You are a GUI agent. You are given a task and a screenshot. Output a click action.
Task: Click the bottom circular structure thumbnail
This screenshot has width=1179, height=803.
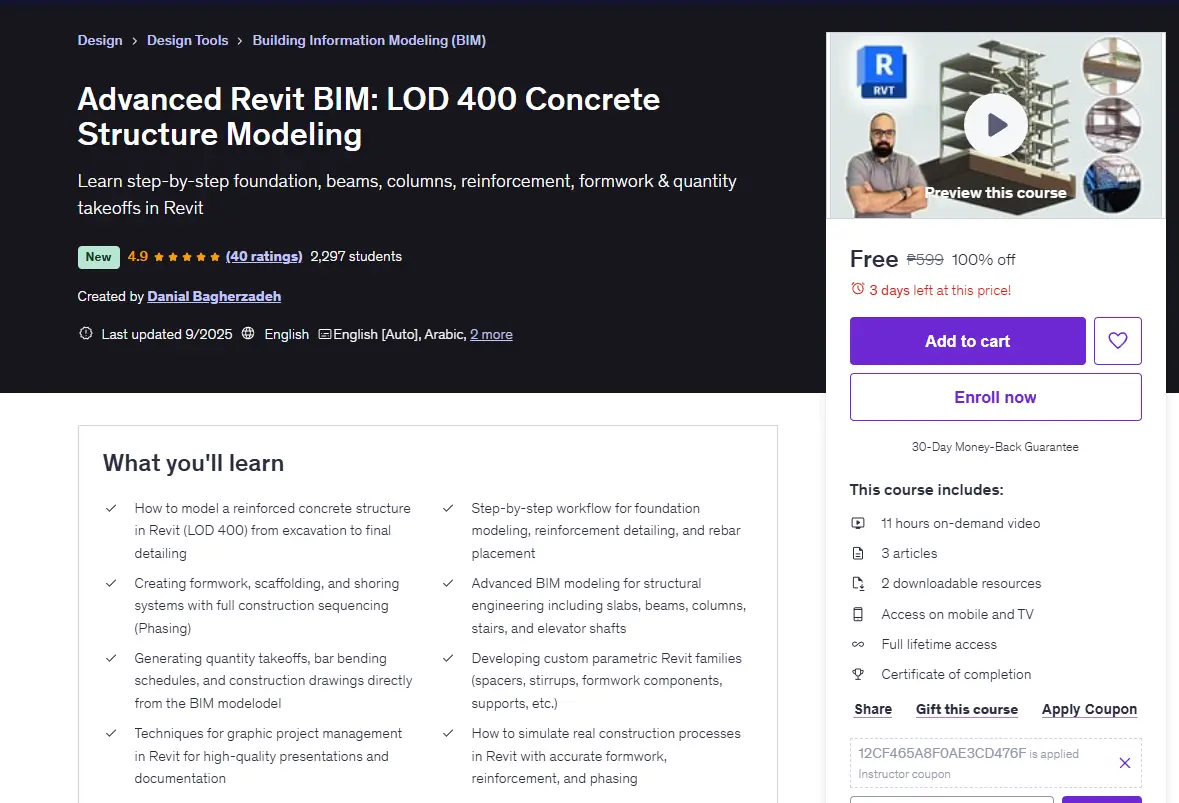(1111, 184)
